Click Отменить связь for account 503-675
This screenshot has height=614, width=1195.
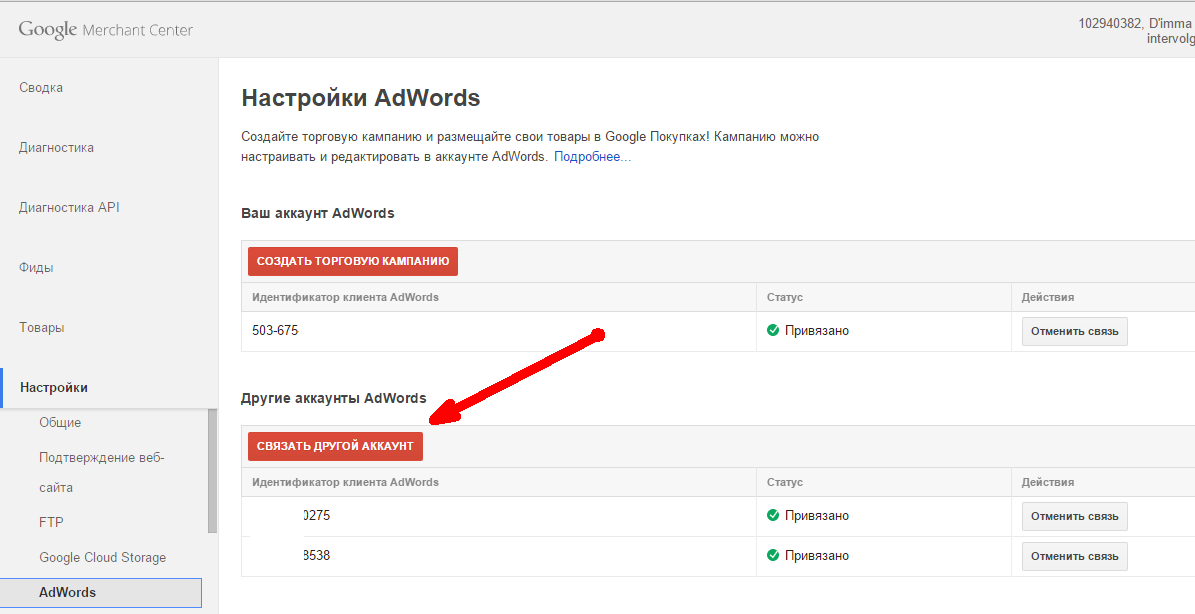click(1075, 331)
